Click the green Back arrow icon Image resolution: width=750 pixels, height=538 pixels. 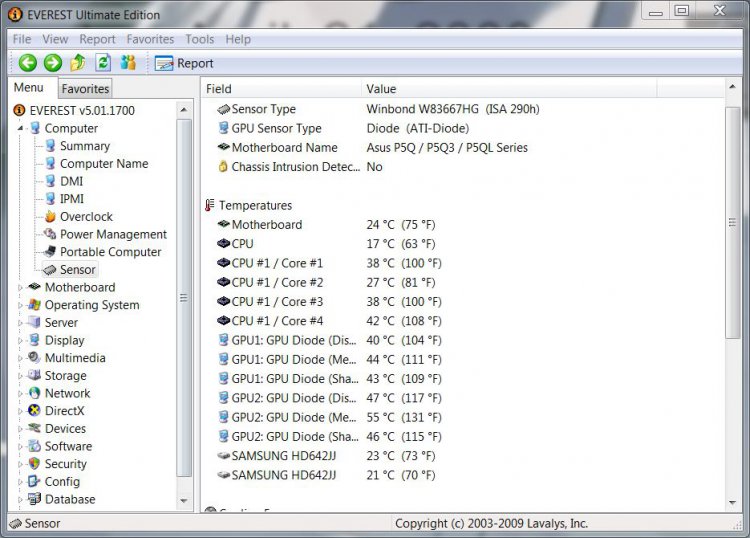coord(28,63)
